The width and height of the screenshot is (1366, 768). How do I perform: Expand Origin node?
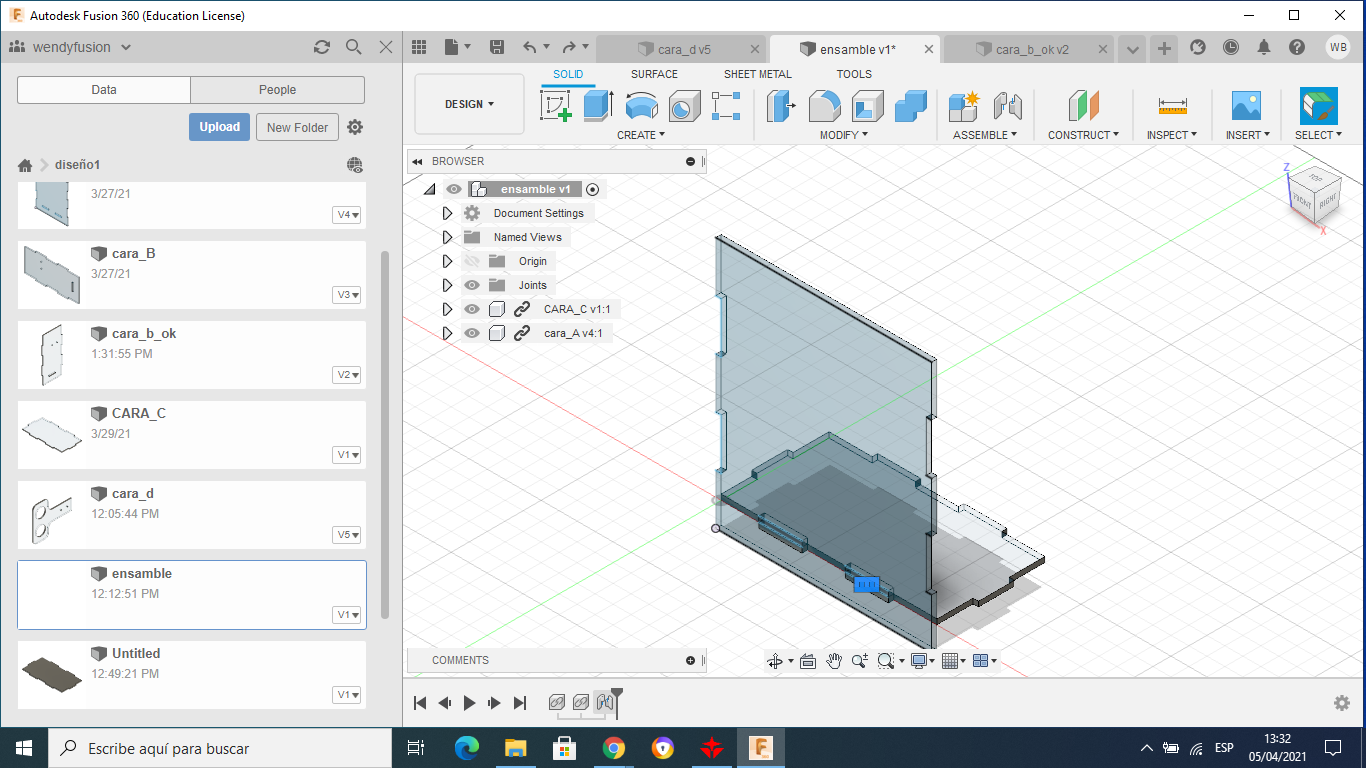447,261
